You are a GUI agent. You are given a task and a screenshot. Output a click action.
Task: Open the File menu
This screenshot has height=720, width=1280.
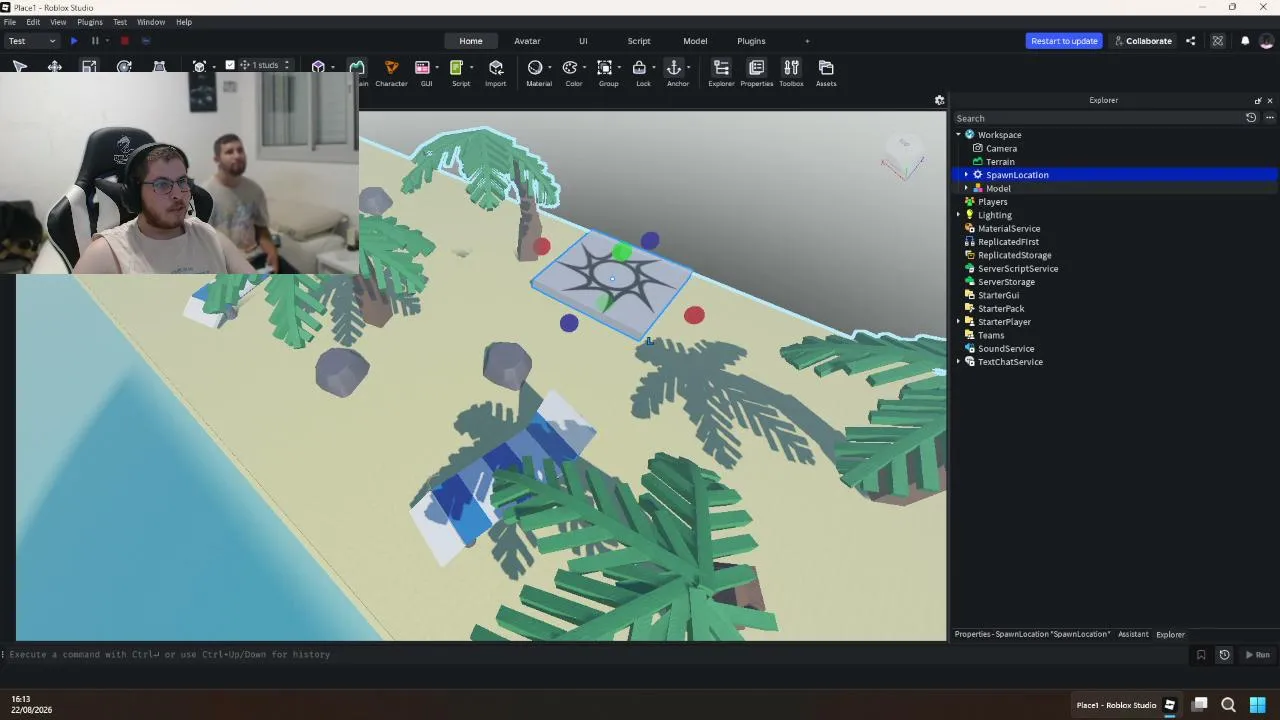pyautogui.click(x=10, y=22)
